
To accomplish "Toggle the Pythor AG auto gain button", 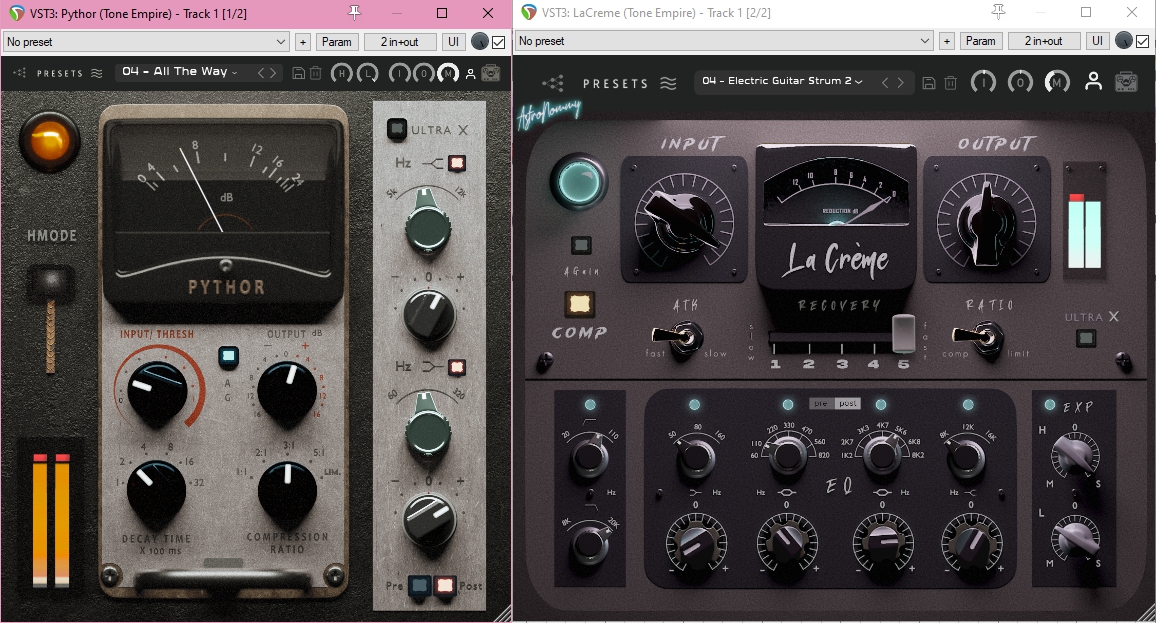I will click(x=229, y=357).
